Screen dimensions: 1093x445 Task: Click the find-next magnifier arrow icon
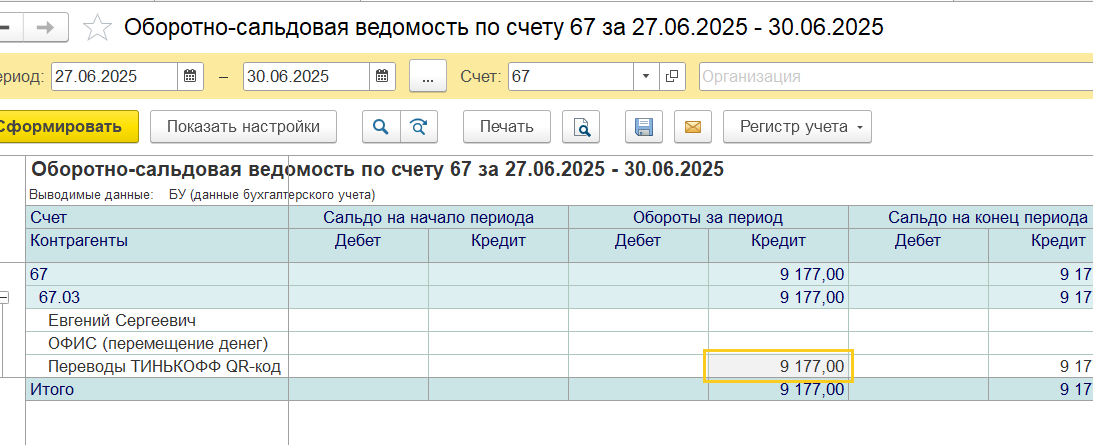419,127
